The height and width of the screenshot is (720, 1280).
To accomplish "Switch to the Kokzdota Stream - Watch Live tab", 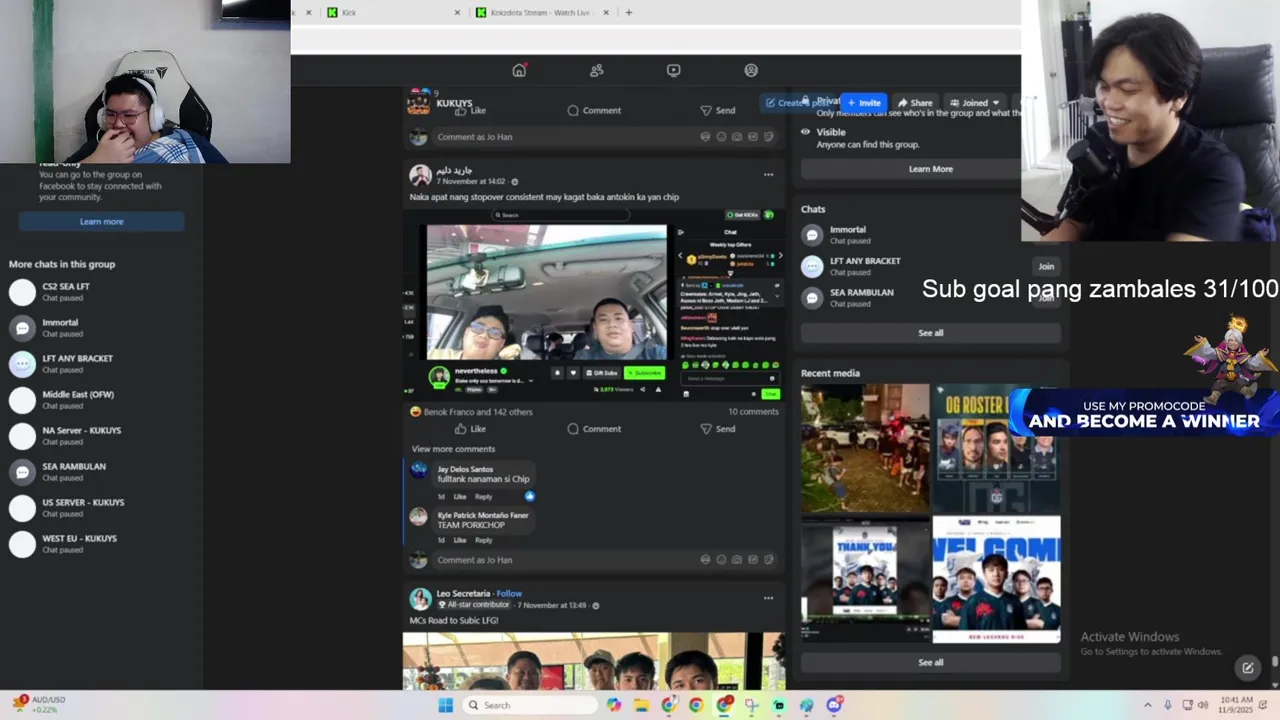I will pos(541,13).
